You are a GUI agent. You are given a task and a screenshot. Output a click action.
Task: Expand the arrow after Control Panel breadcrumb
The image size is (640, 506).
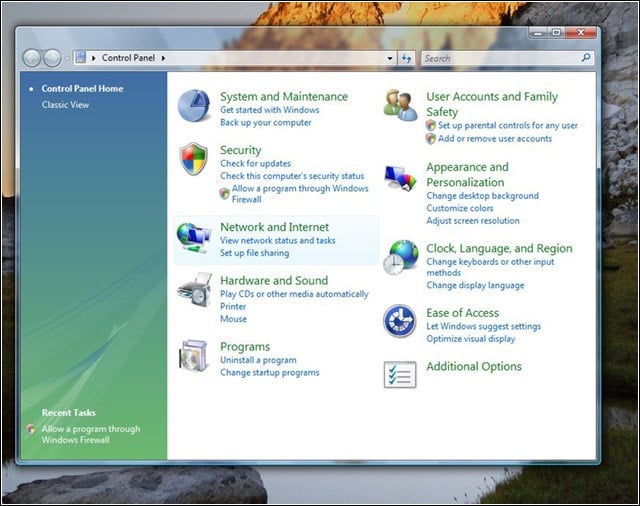(163, 58)
